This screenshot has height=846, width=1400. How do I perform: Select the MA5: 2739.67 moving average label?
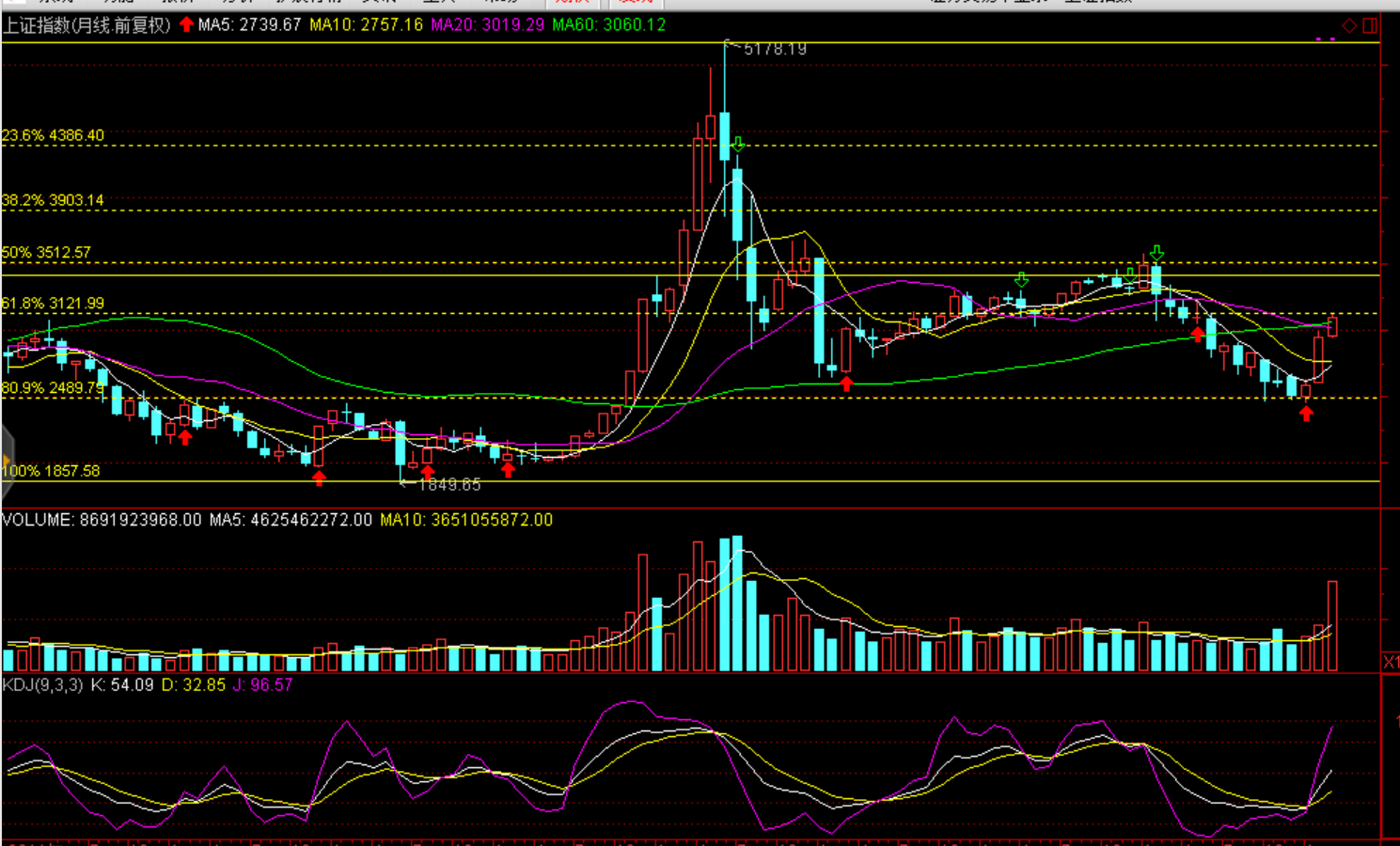[249, 25]
